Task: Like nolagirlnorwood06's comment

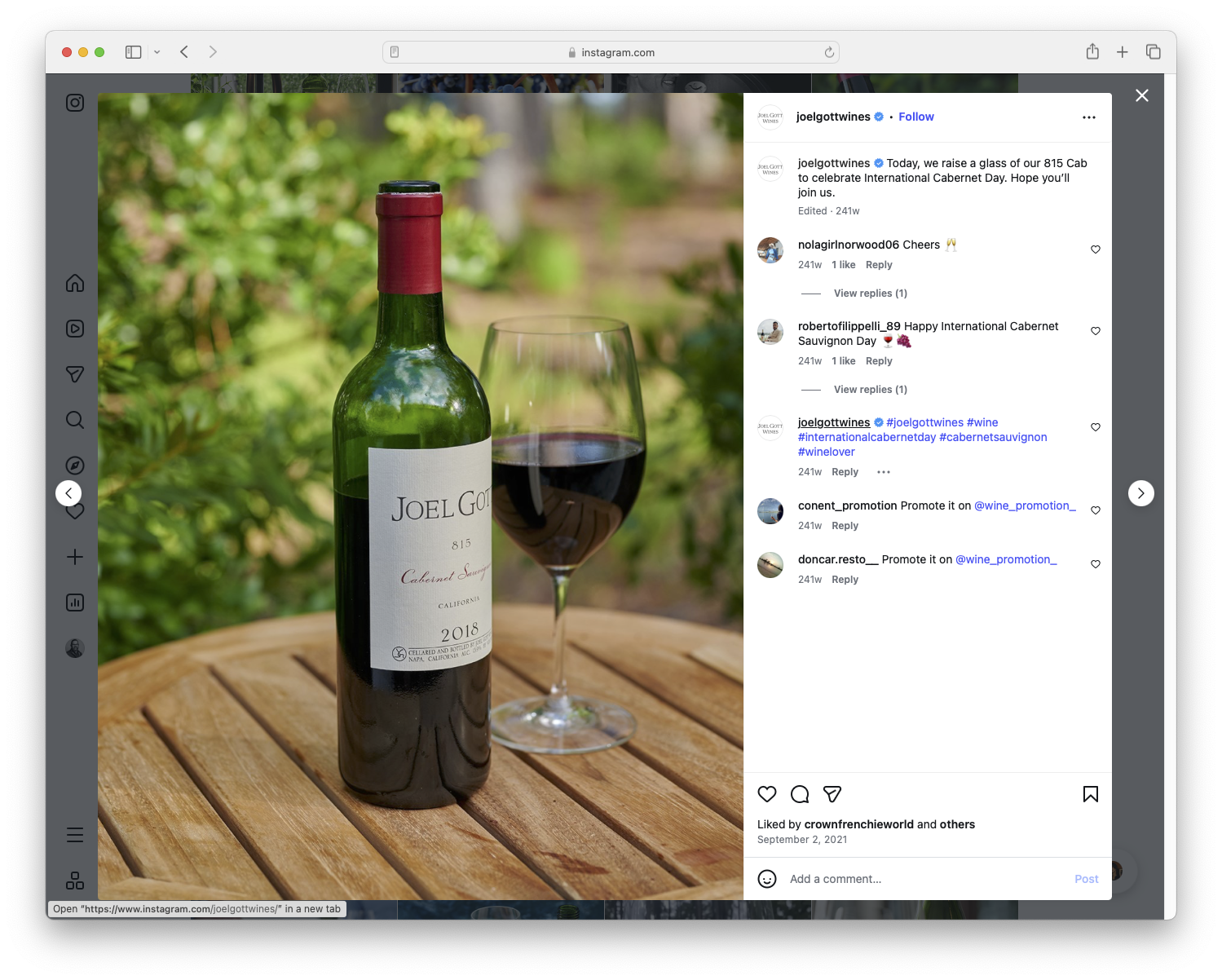Action: point(1095,249)
